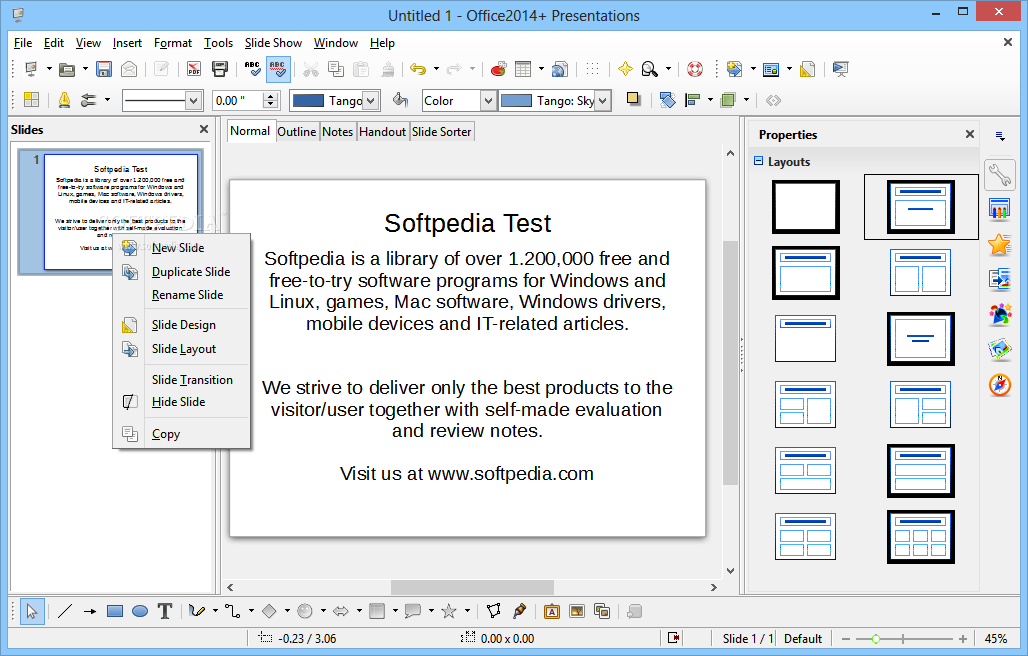Export directly as PDF icon
The height and width of the screenshot is (656, 1028).
coord(193,69)
